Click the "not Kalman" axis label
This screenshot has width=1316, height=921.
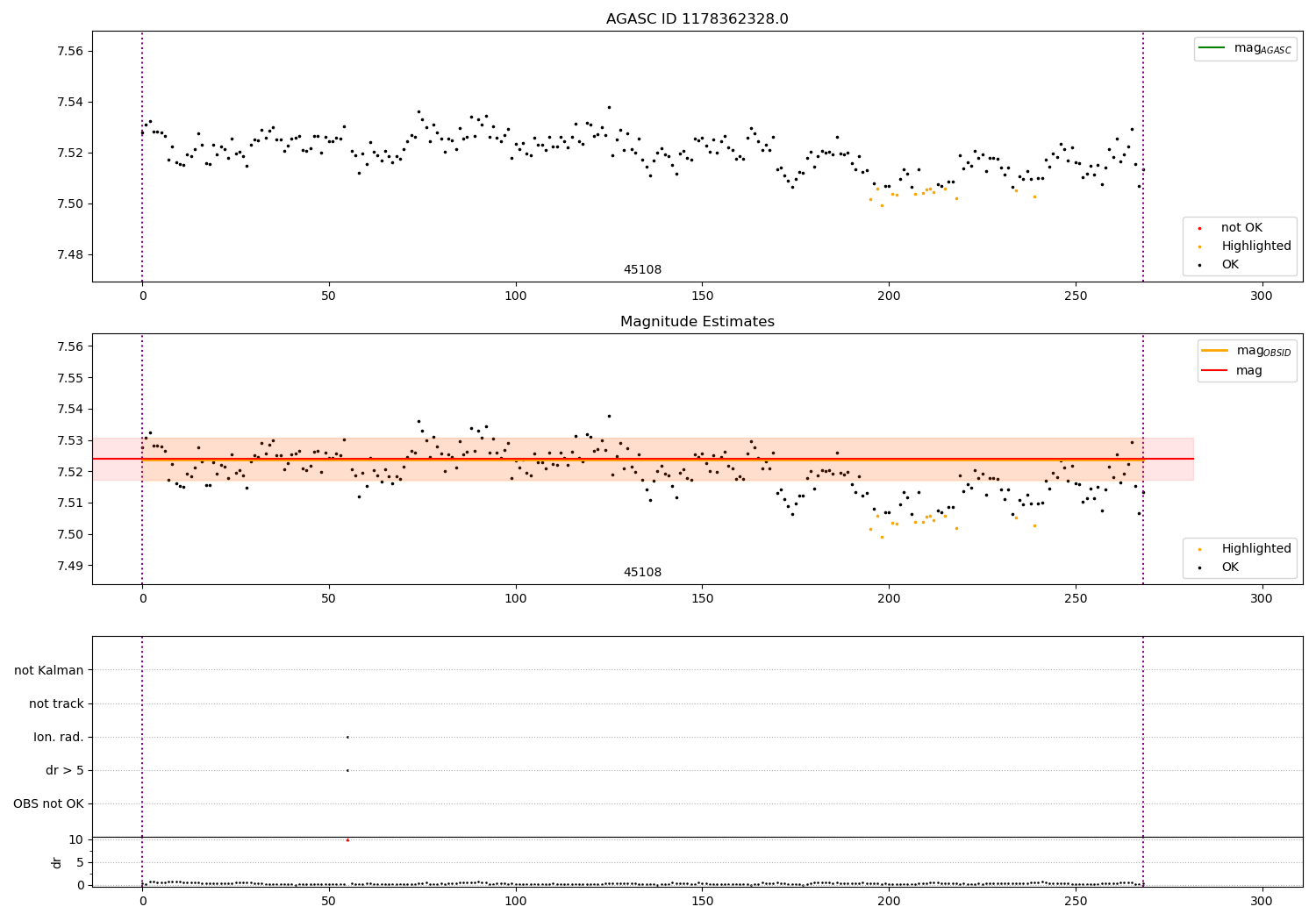[49, 671]
